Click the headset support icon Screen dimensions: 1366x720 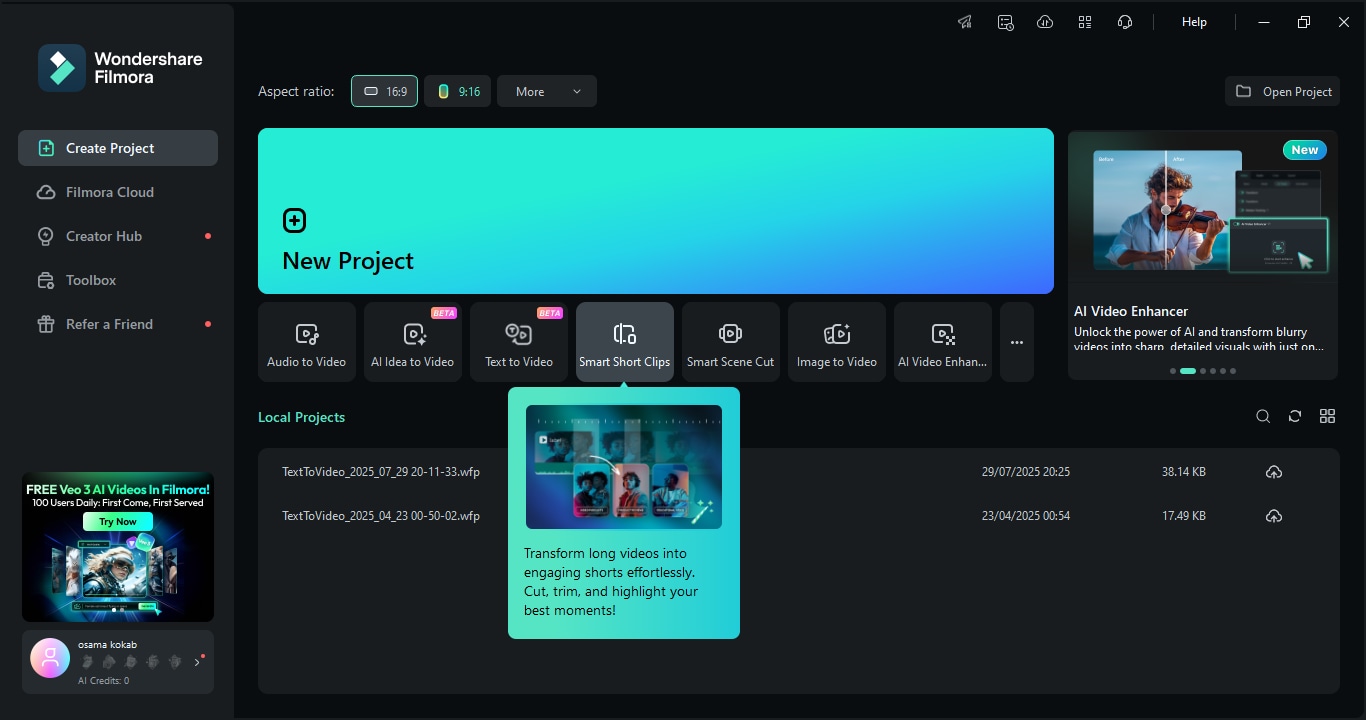(1125, 22)
